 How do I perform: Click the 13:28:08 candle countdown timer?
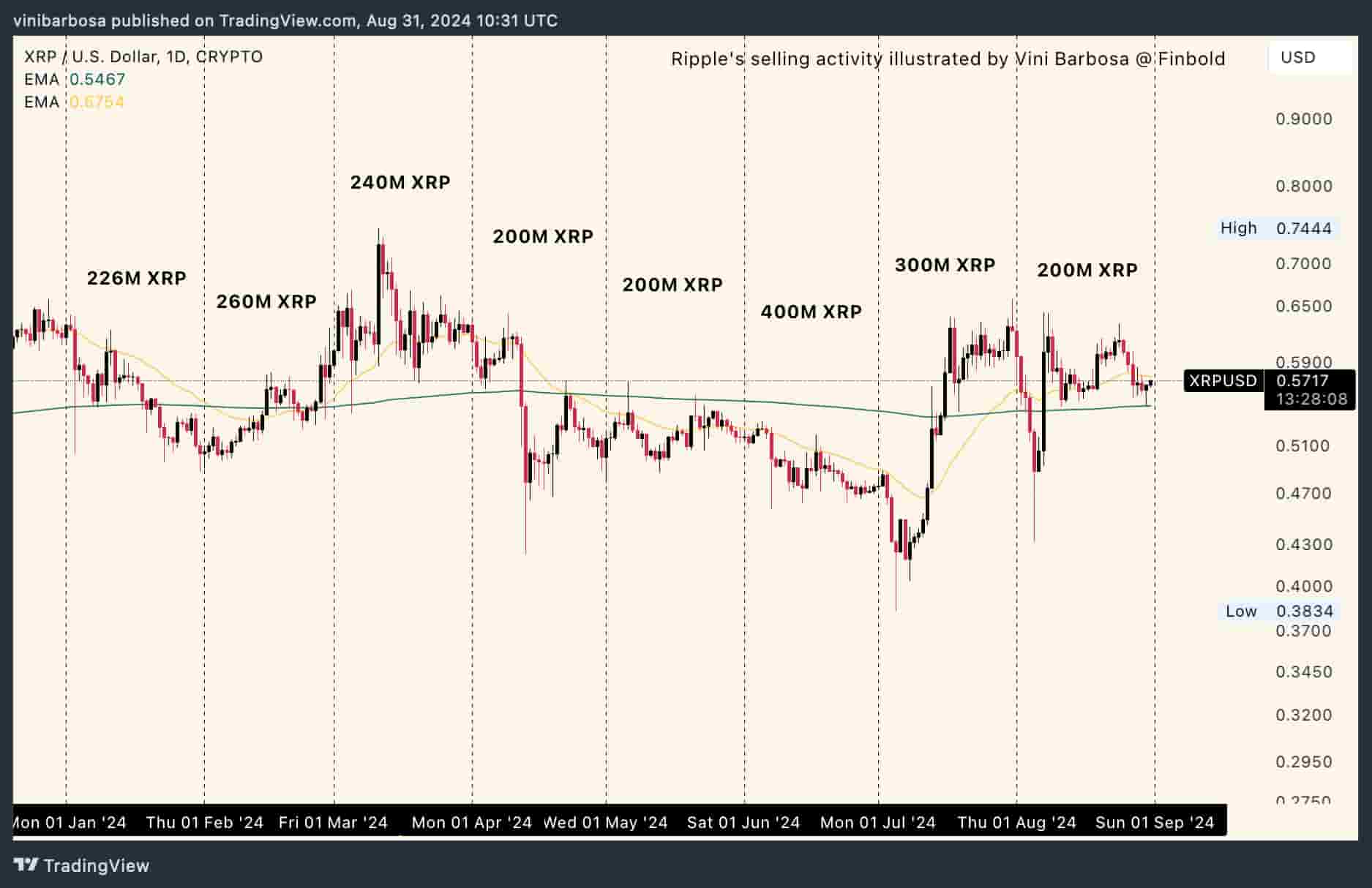coord(1311,399)
